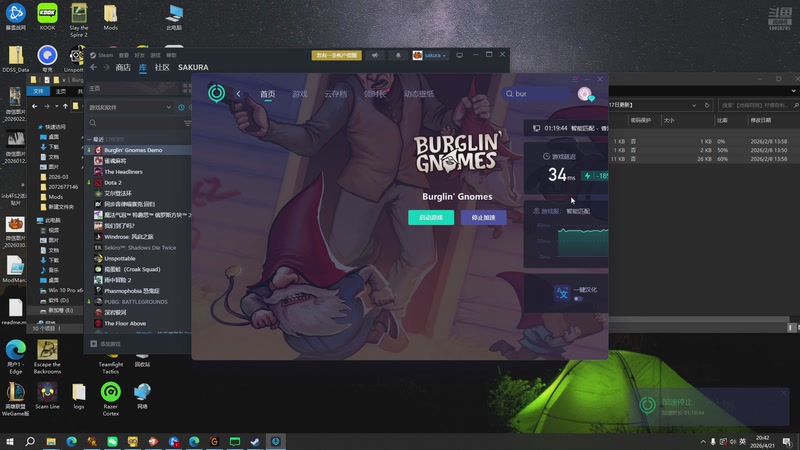Open Windows Start menu

(10, 441)
